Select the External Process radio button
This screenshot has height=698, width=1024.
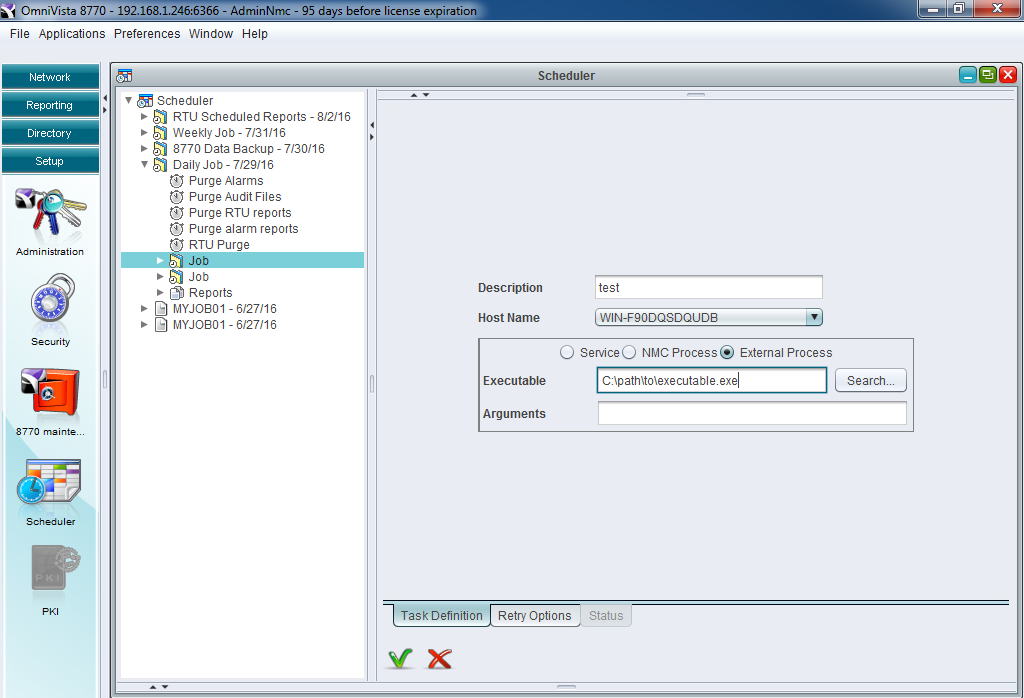[x=727, y=353]
